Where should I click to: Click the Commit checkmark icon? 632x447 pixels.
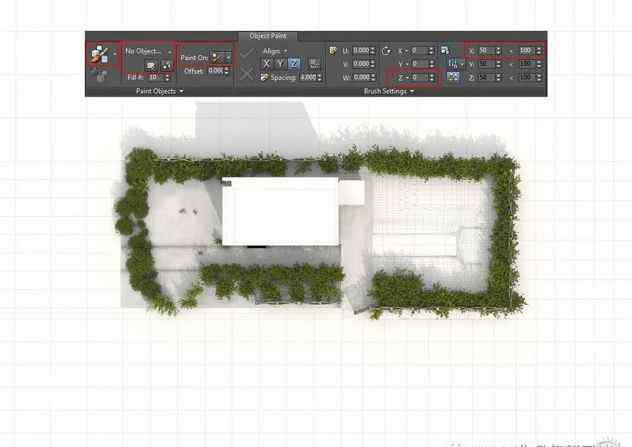[x=247, y=53]
